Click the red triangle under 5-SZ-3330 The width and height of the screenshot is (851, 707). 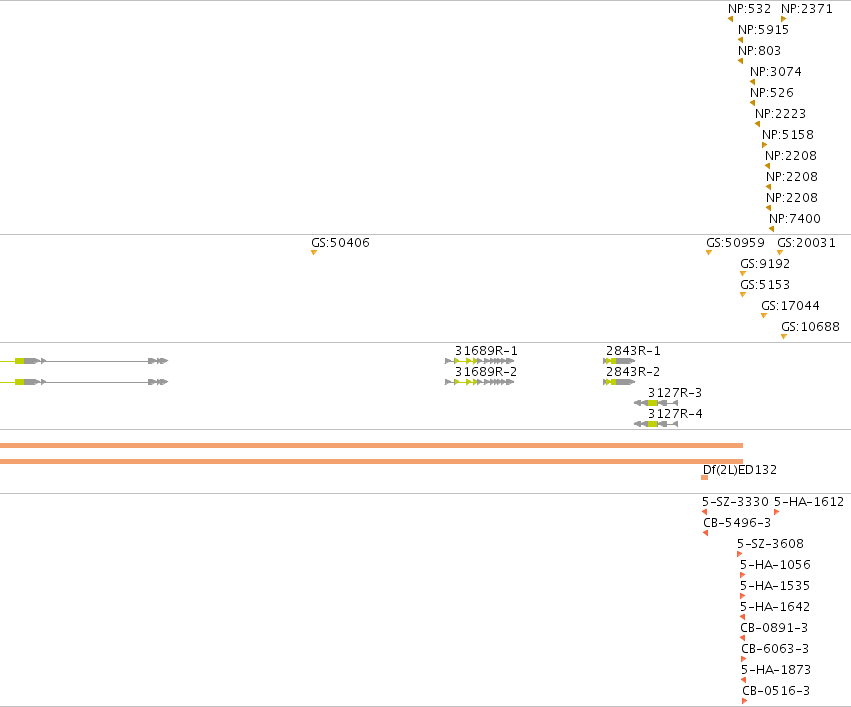[704, 512]
